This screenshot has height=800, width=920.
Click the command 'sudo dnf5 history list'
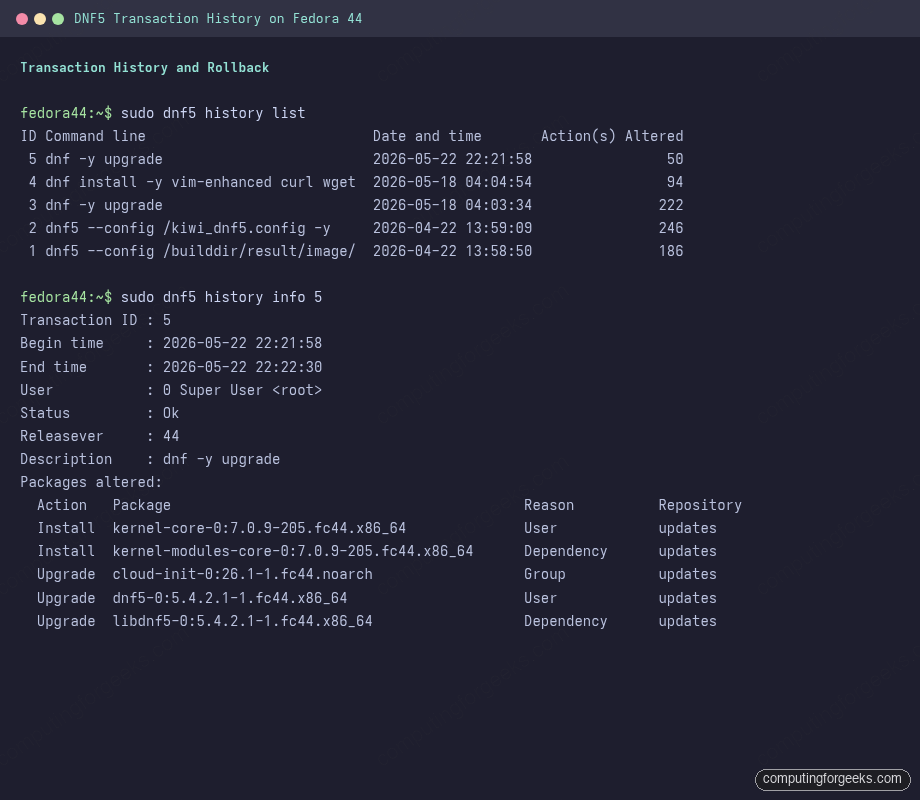(213, 113)
